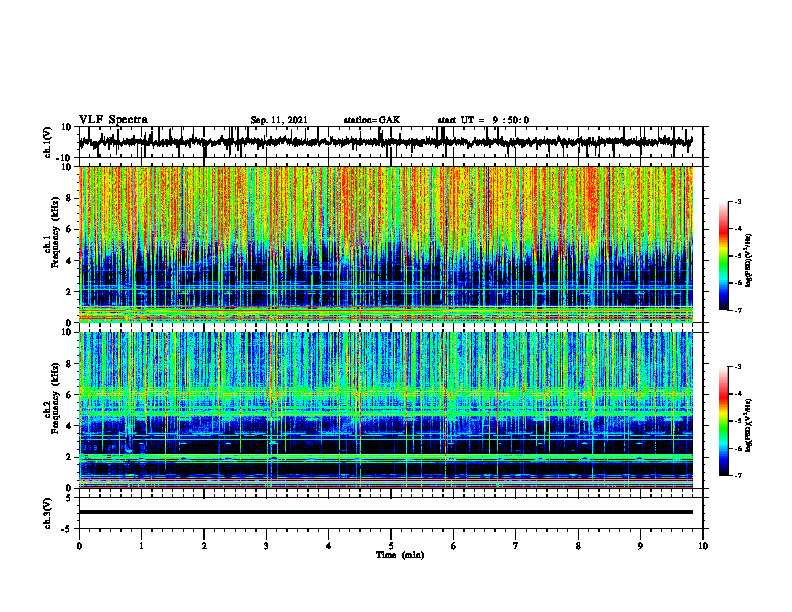Image resolution: width=792 pixels, height=612 pixels.
Task: Click the ch.2 color scale log(PSD) unit label
Action: [x=749, y=425]
